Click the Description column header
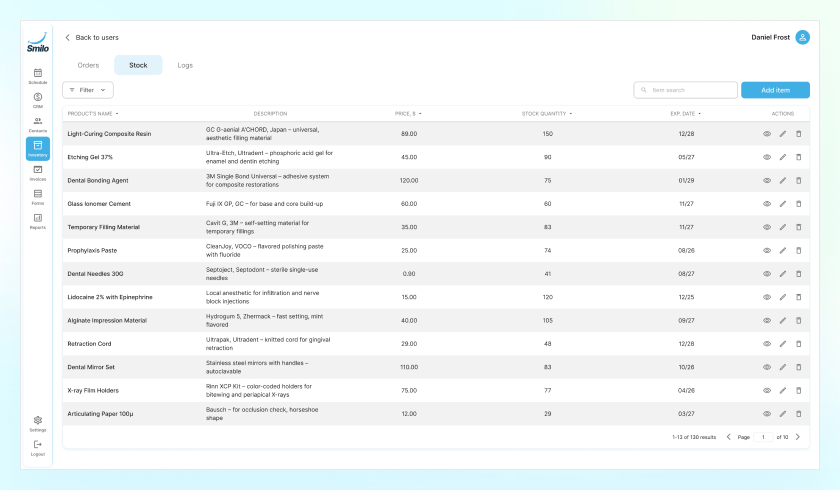 coord(270,114)
